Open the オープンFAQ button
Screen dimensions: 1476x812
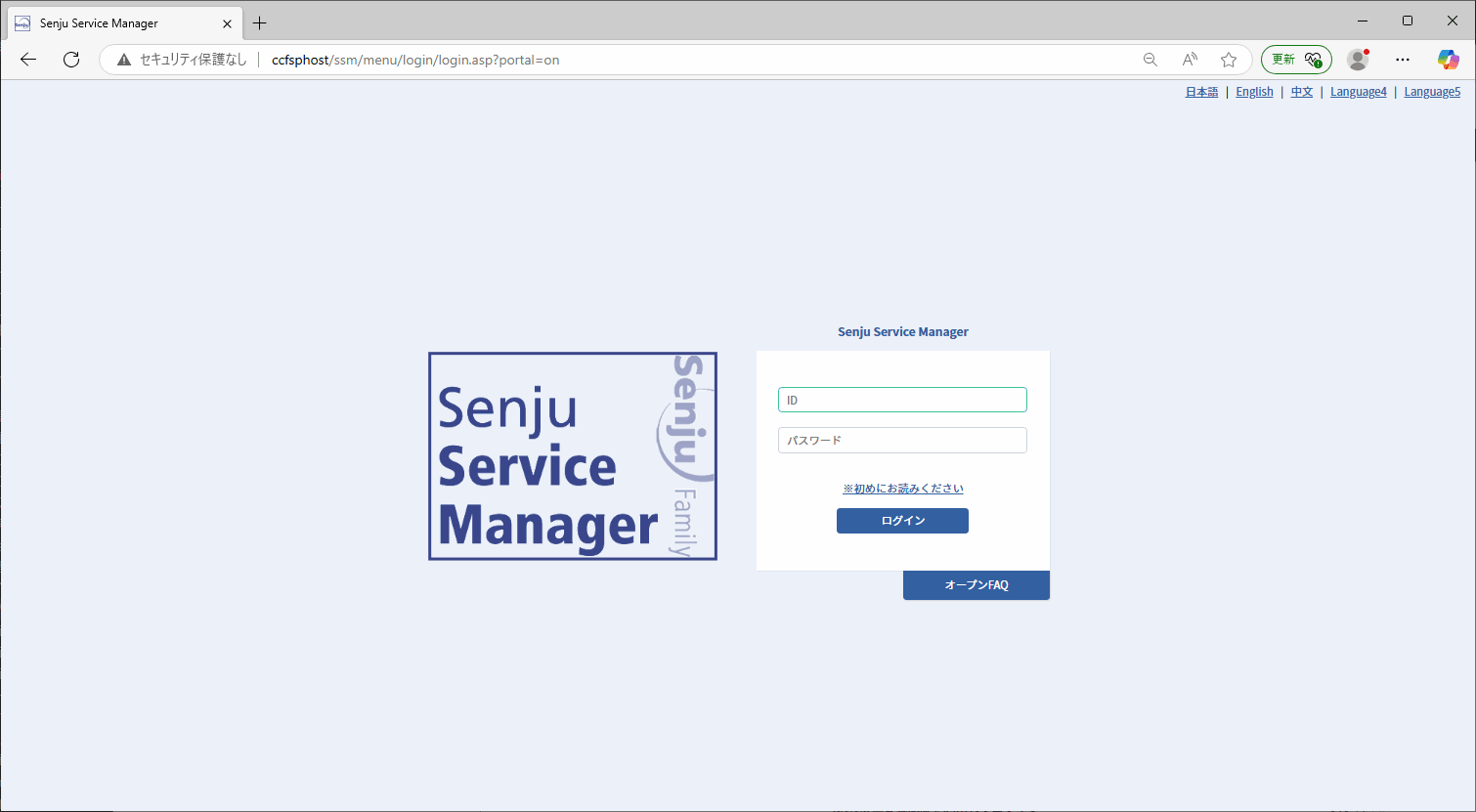click(x=977, y=585)
